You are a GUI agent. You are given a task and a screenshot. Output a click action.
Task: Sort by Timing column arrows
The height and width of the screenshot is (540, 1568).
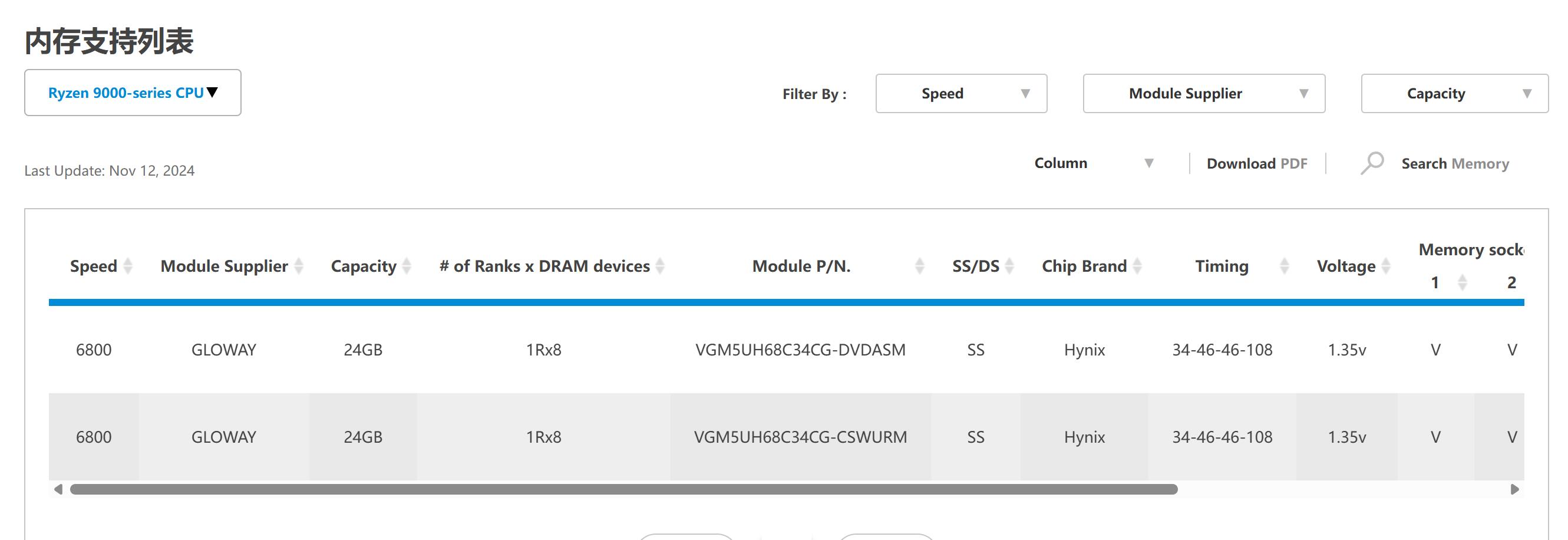click(1285, 266)
